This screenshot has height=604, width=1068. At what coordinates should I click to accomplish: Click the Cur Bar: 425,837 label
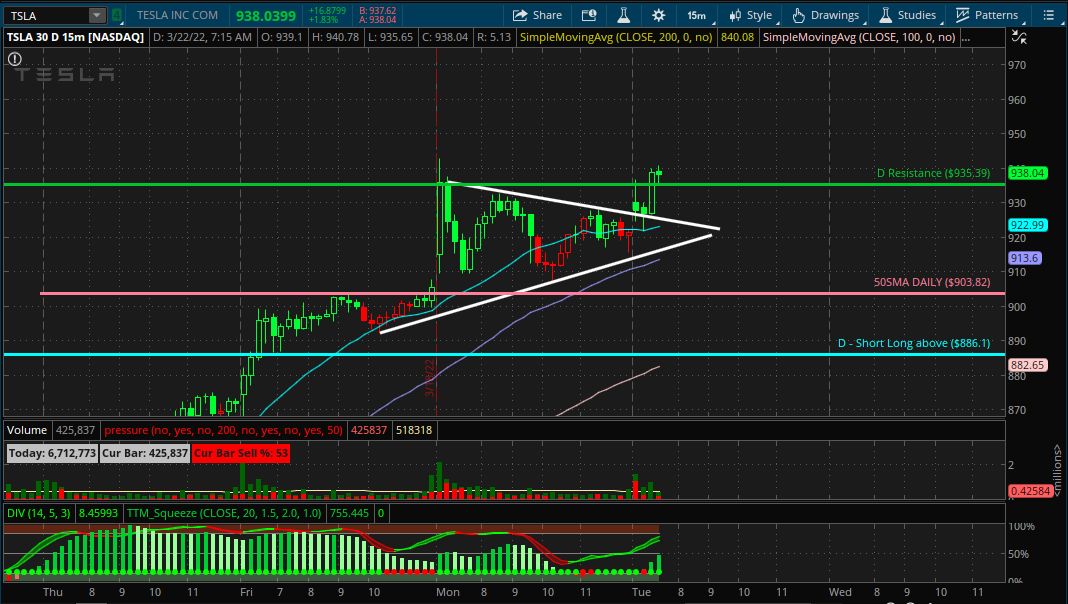click(144, 454)
